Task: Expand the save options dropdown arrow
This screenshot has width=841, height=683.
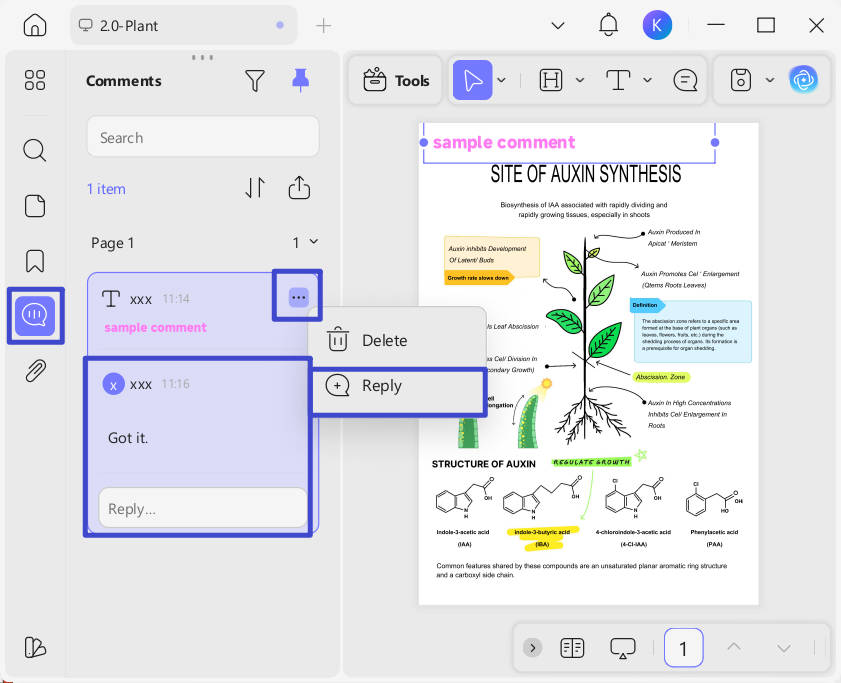Action: (770, 80)
